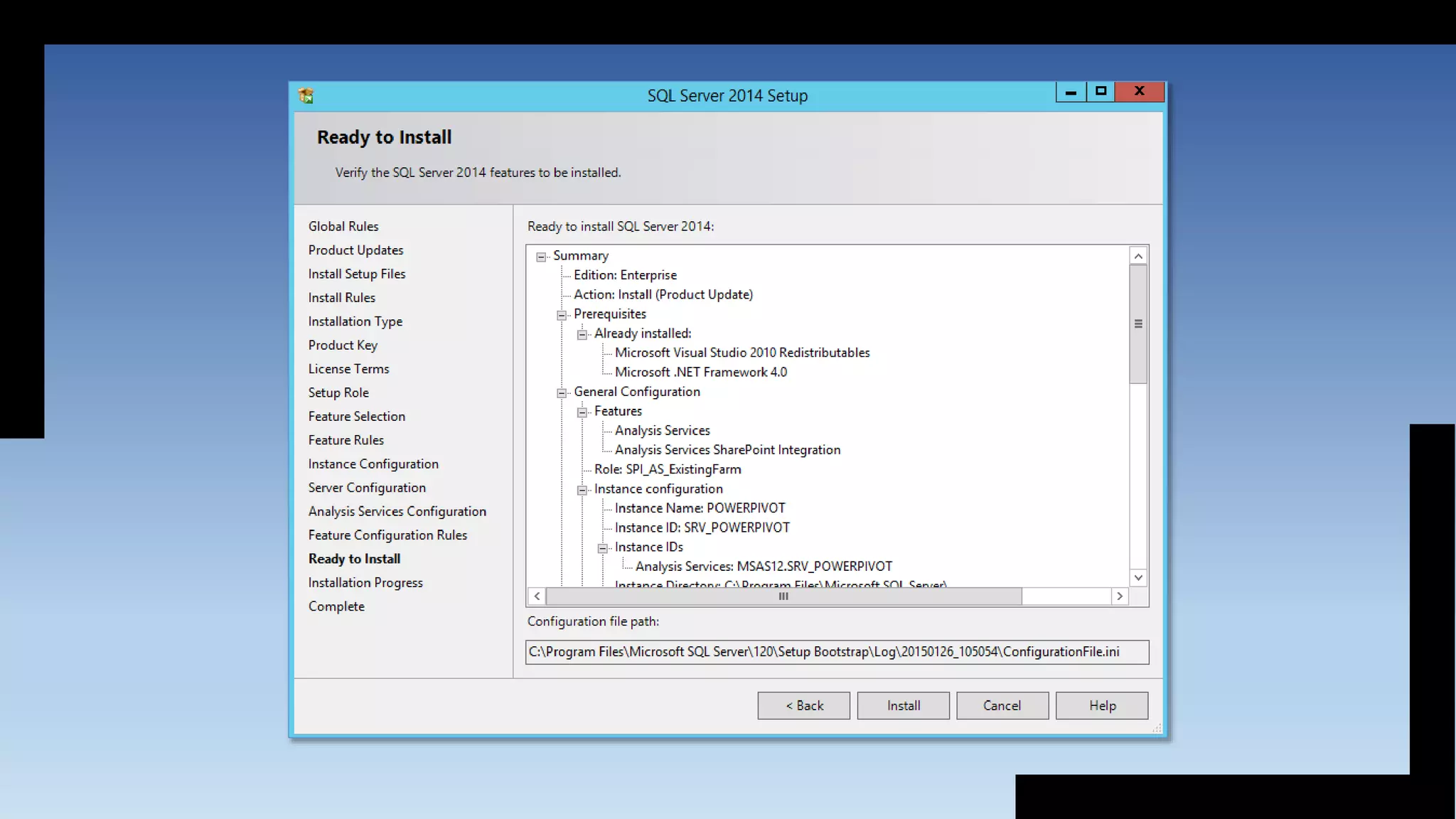Screen dimensions: 1456x819
Task: Click the SQL Server setup icon in title bar
Action: tap(306, 95)
